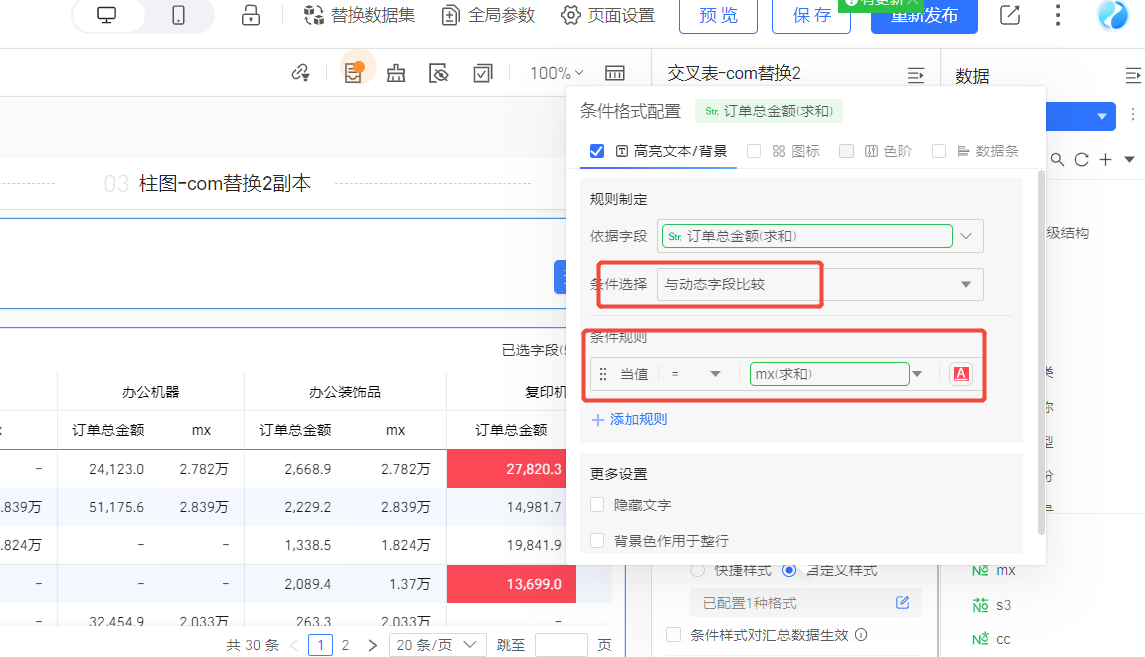The height and width of the screenshot is (657, 1145).
Task: Switch to the mobile layout view icon
Action: click(179, 16)
